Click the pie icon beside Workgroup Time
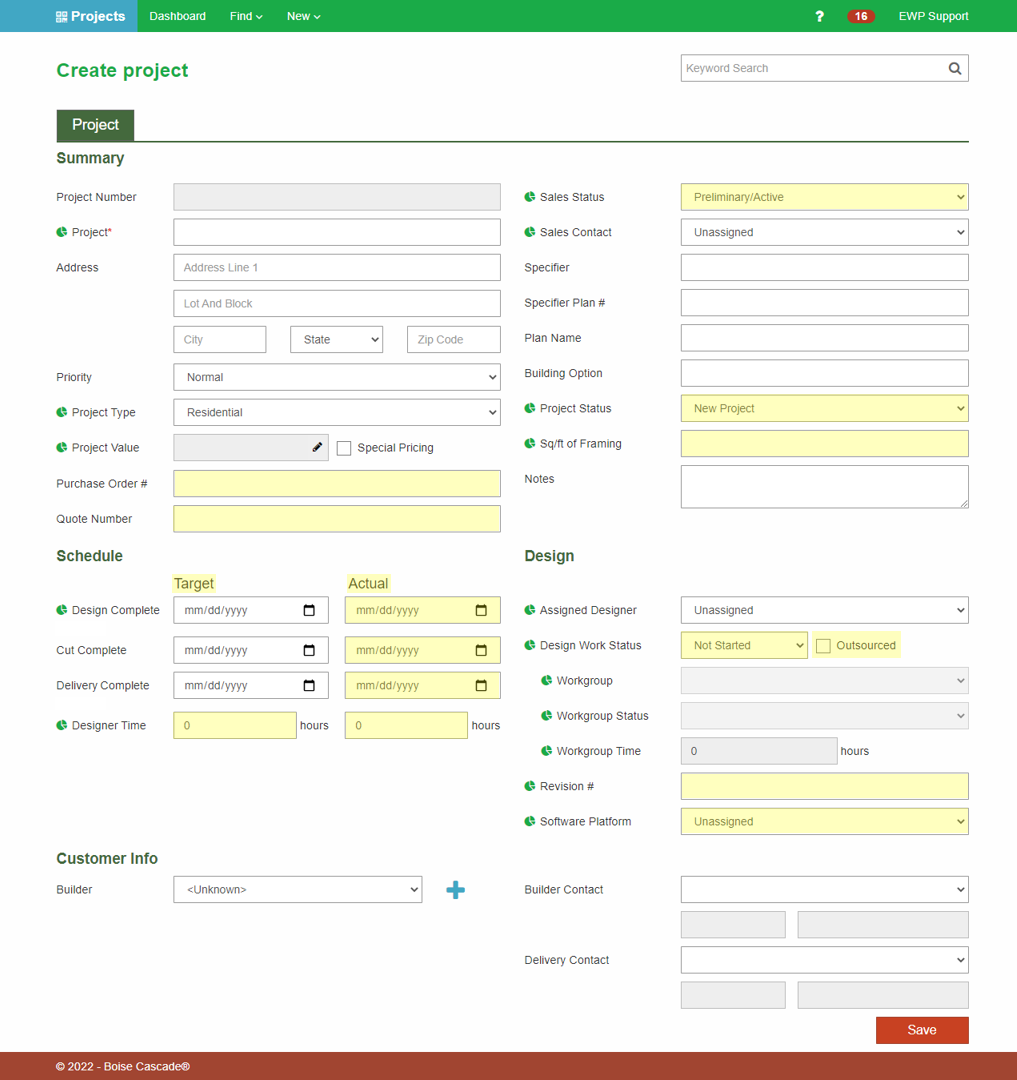Screen dimensions: 1017x1080 pos(546,751)
